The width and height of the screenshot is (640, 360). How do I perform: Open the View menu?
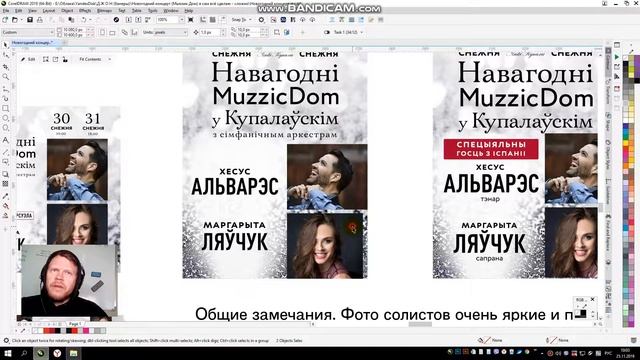pyautogui.click(x=32, y=11)
